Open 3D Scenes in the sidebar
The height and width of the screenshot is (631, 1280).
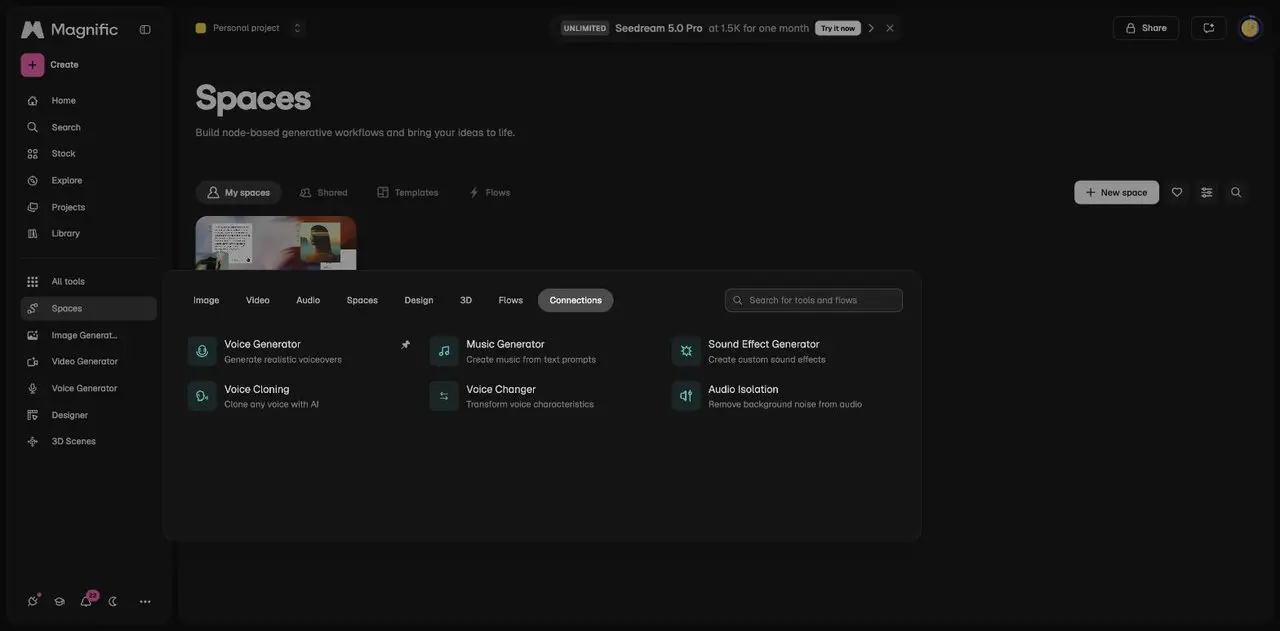tap(88, 441)
